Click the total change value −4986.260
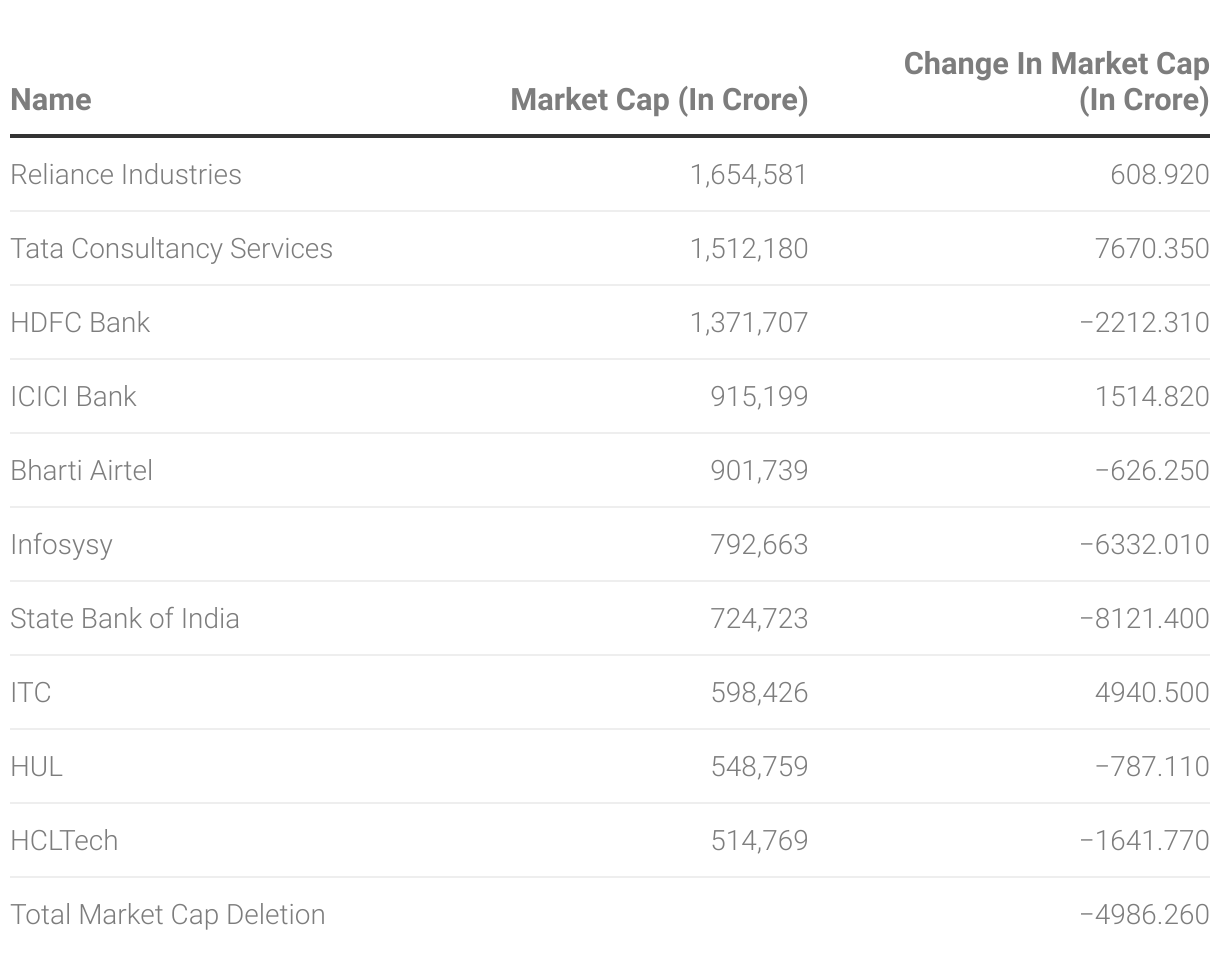This screenshot has height=960, width=1220. click(x=1144, y=914)
